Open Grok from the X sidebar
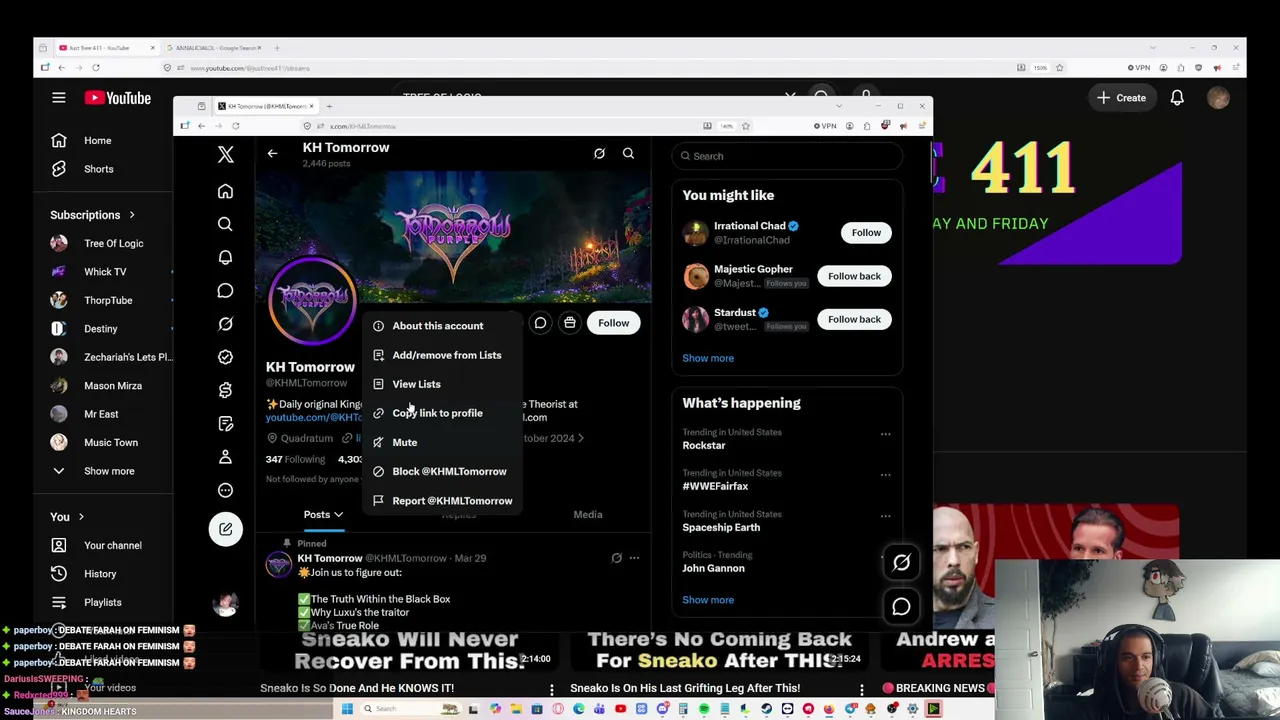1280x720 pixels. 225,324
